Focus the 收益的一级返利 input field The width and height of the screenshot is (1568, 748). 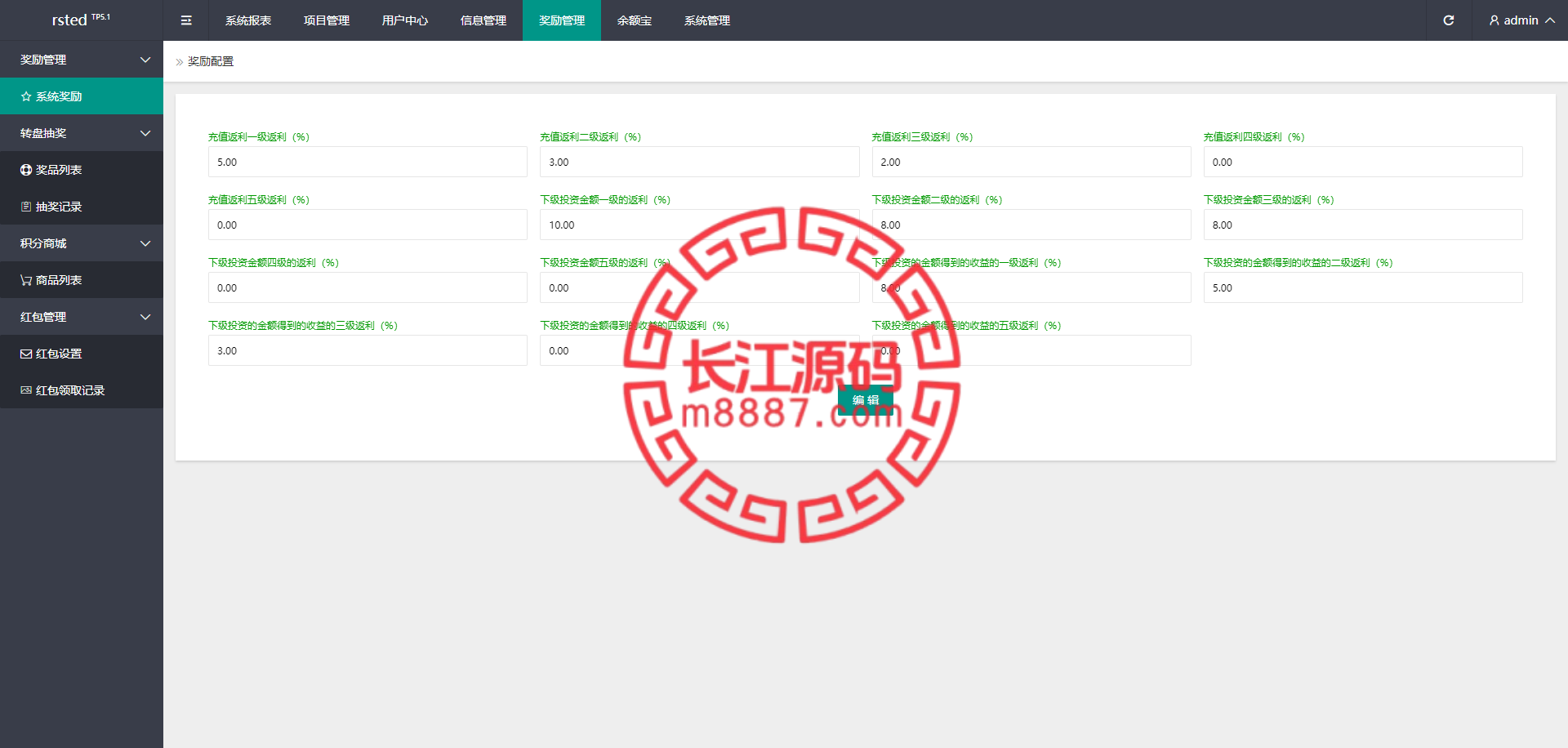tap(1031, 287)
